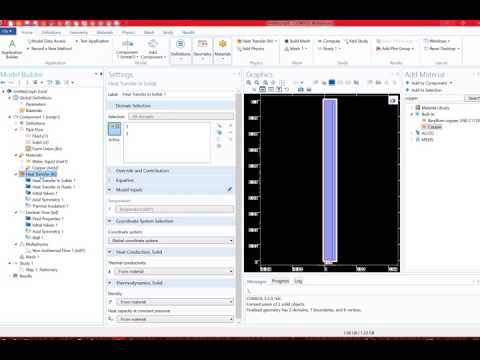Switch to the Log tab
The image size is (480, 360).
298,281
